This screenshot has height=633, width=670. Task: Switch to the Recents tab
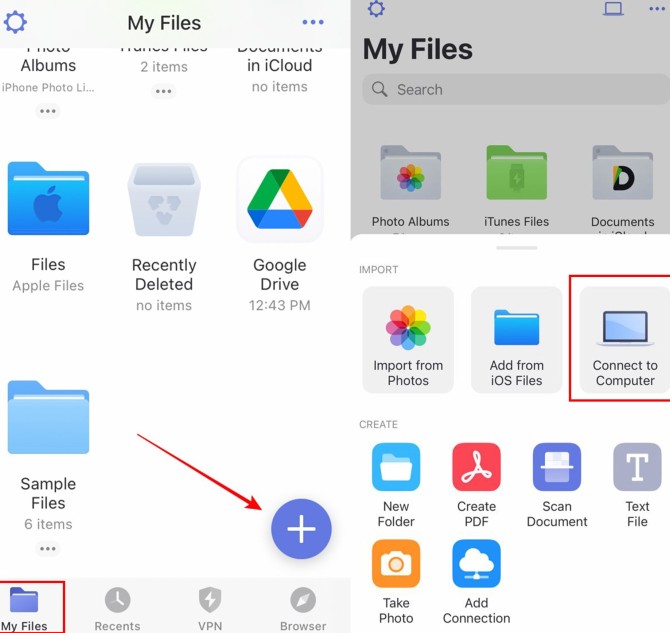tap(117, 608)
